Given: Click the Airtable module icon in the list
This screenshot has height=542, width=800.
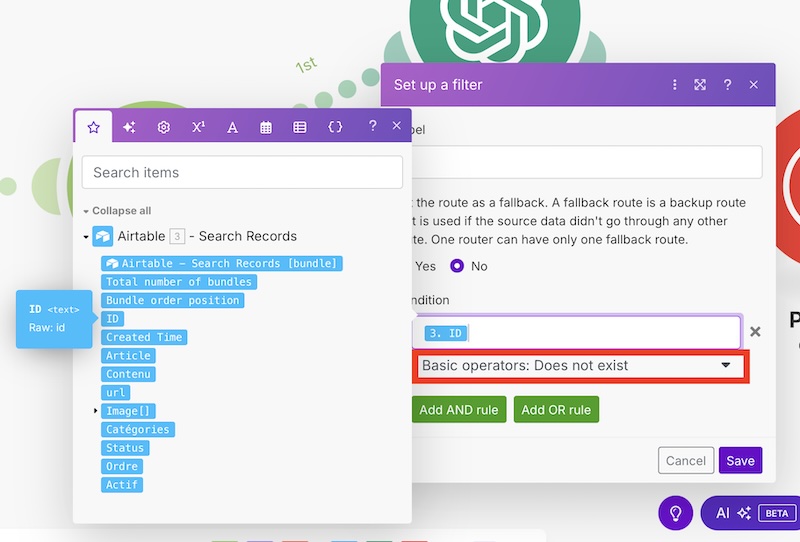Looking at the screenshot, I should click(x=103, y=236).
